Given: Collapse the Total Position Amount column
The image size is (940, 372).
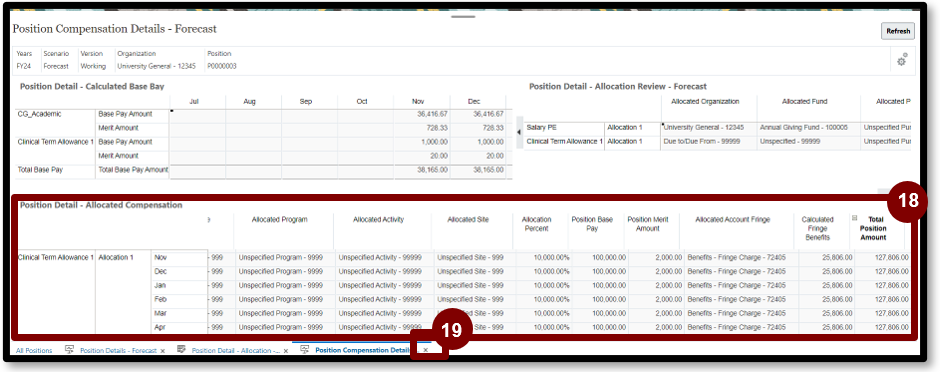Looking at the screenshot, I should (x=855, y=218).
